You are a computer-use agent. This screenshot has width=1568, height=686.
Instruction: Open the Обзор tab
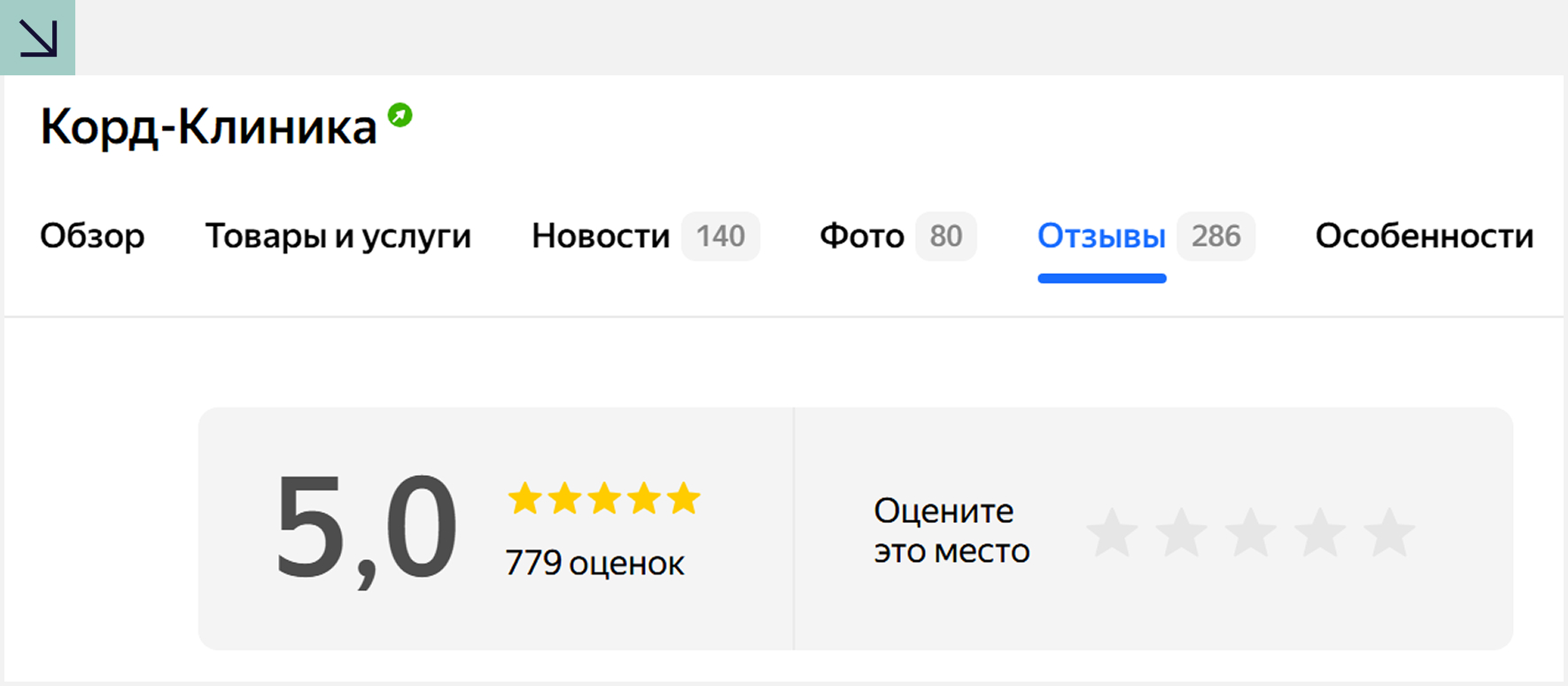coord(92,236)
